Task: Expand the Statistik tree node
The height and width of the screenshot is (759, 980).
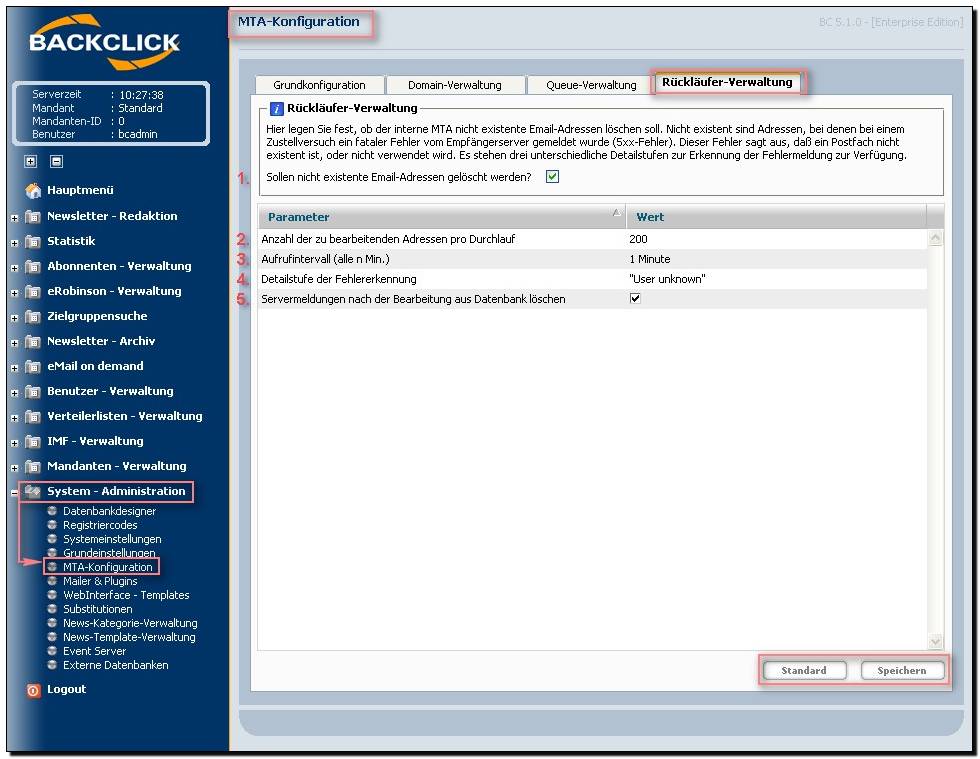Action: 14,243
